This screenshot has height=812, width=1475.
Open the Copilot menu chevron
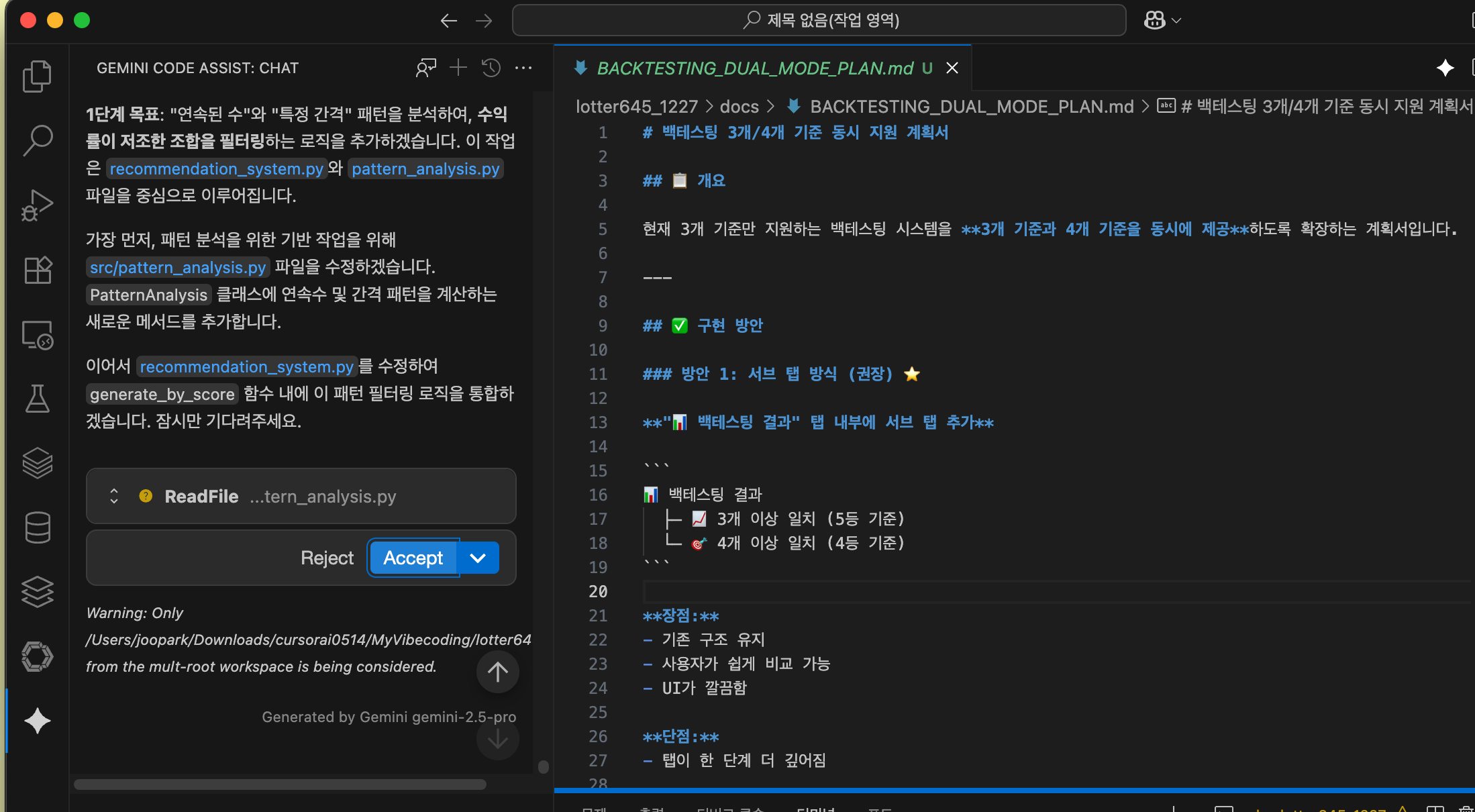(1176, 21)
